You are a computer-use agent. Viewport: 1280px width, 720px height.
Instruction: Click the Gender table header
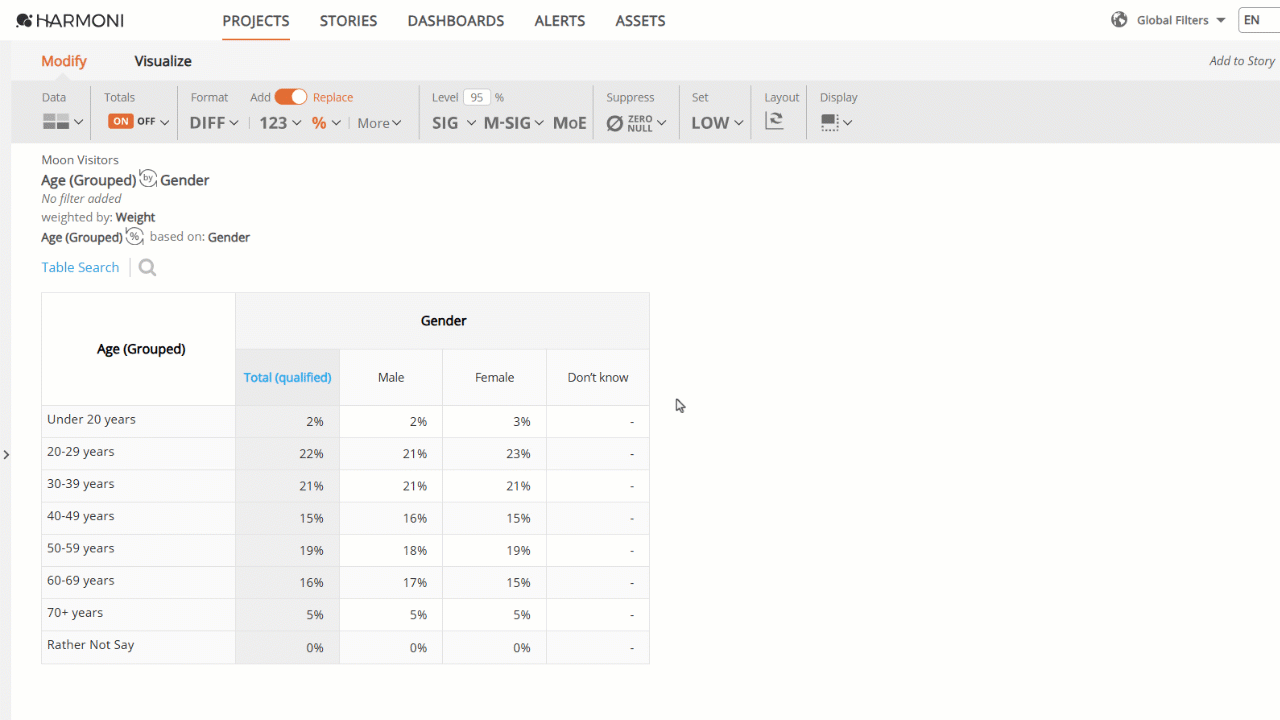click(443, 321)
